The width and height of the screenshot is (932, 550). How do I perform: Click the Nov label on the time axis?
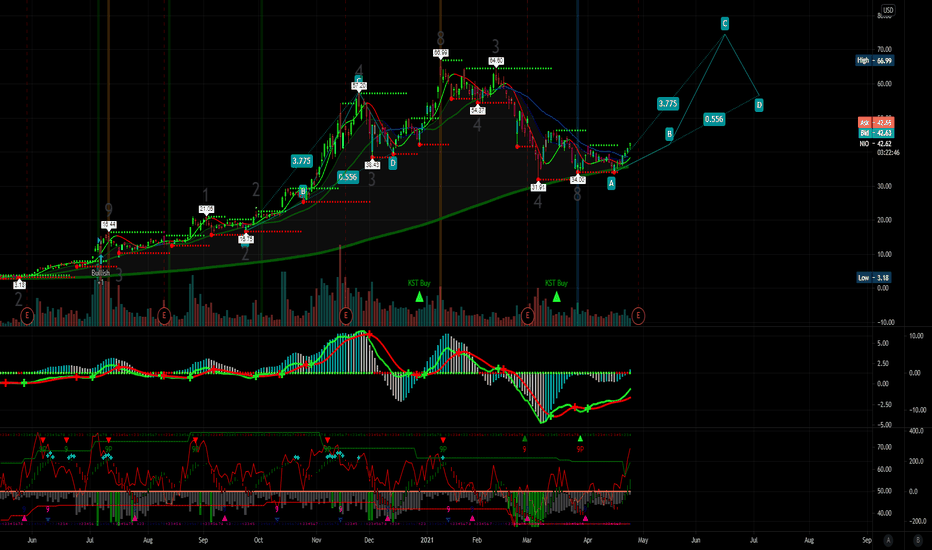[x=316, y=540]
